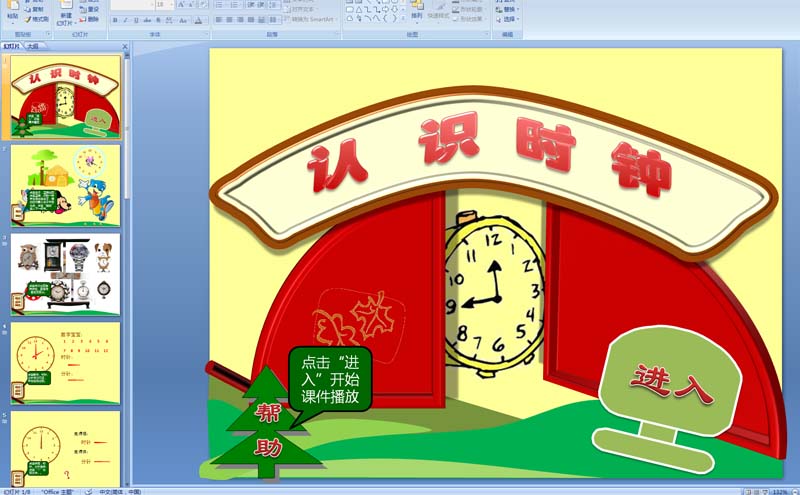Expand the Select (选择) dropdown
The width and height of the screenshot is (800, 495).
[x=519, y=19]
